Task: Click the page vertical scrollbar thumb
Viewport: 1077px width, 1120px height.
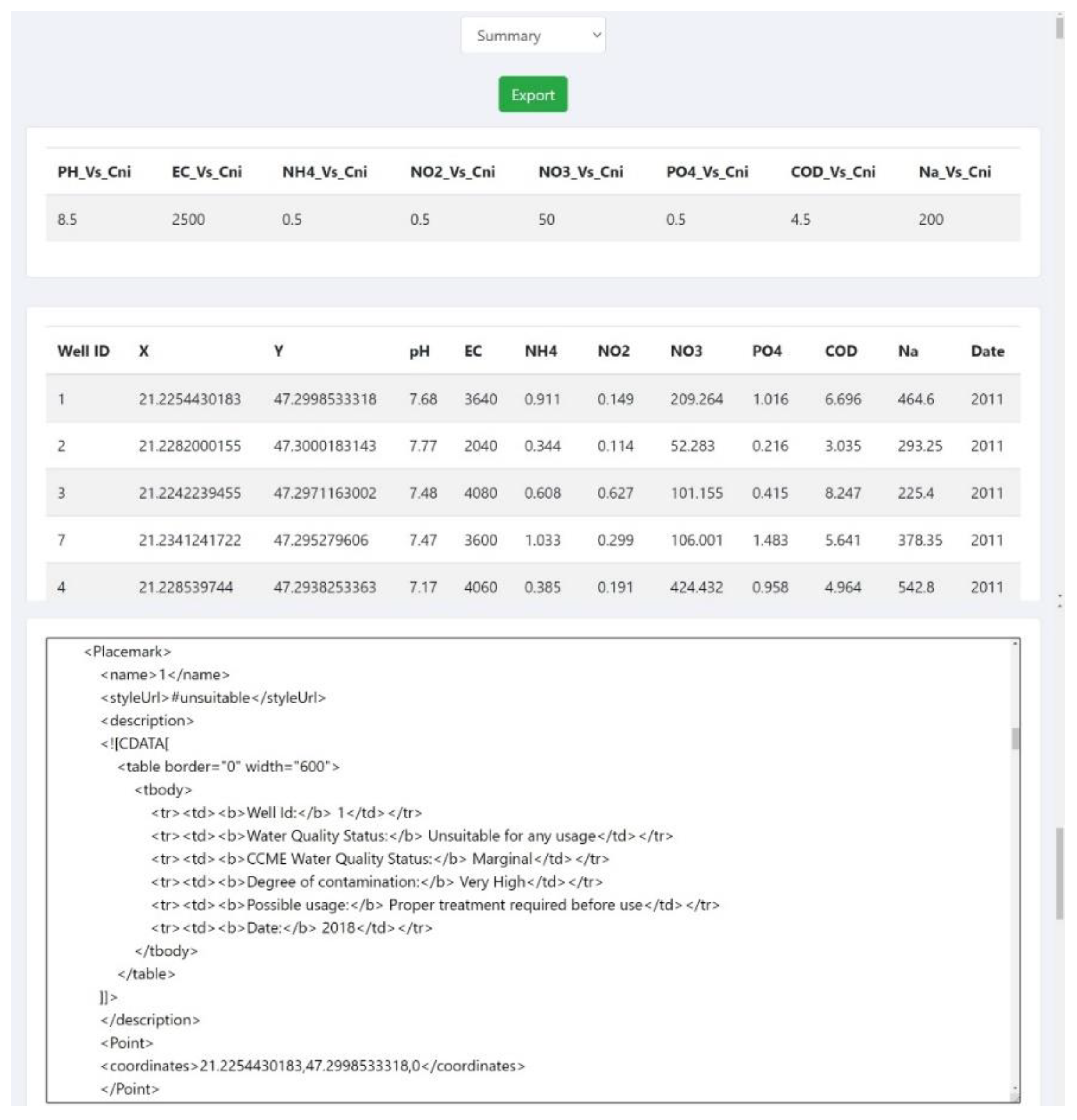Action: tap(1059, 873)
